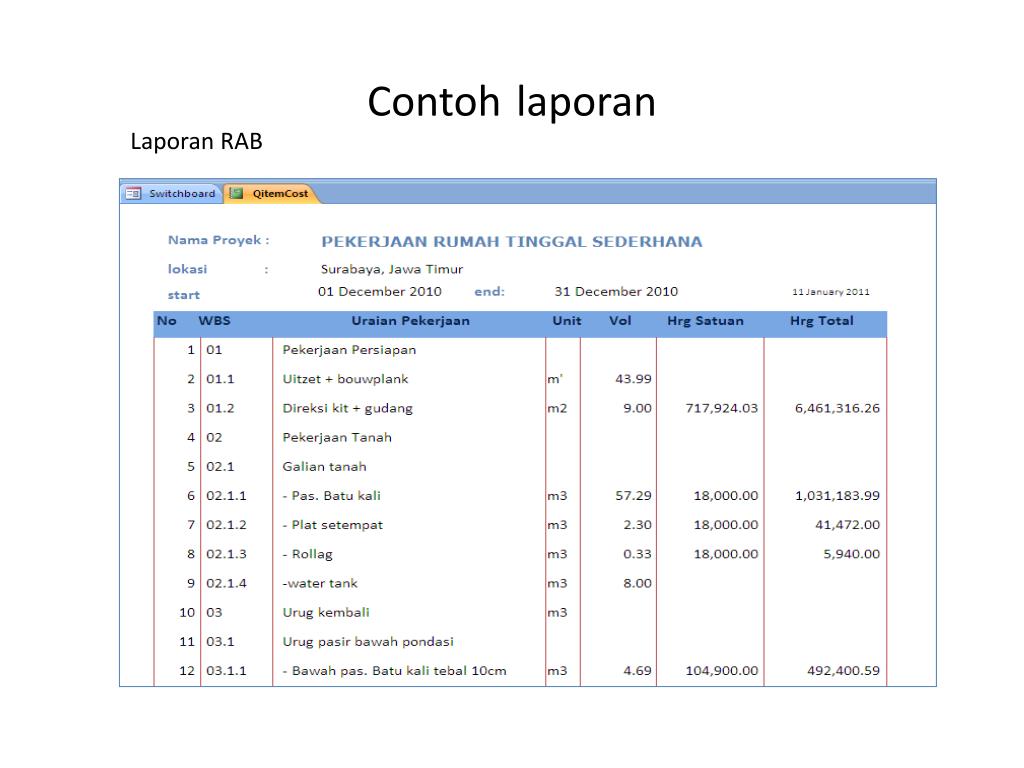This screenshot has height=768, width=1024.
Task: Select the Urug kembali entry
Action: pyautogui.click(x=326, y=613)
